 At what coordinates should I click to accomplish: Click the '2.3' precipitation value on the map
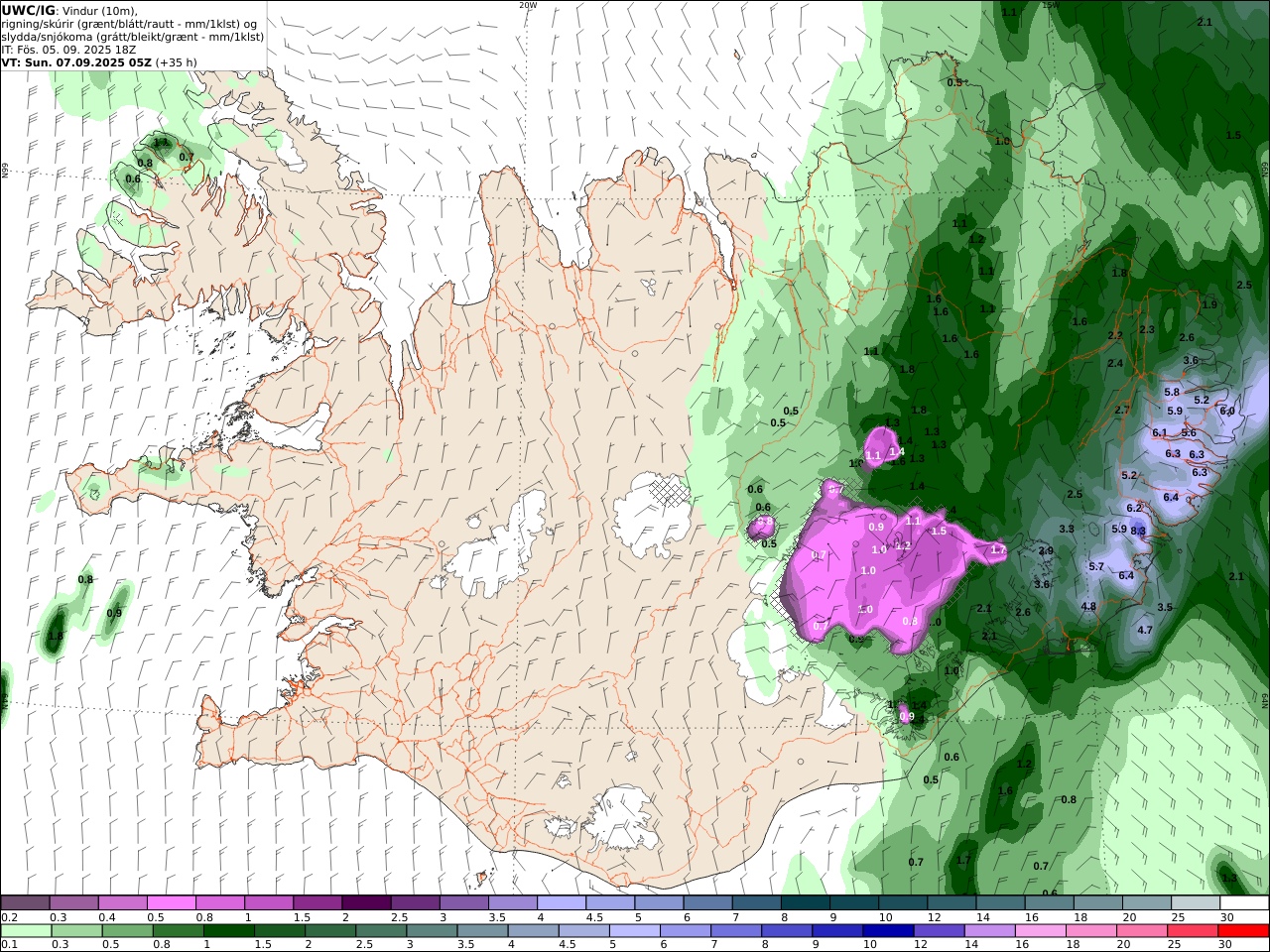tap(1147, 330)
